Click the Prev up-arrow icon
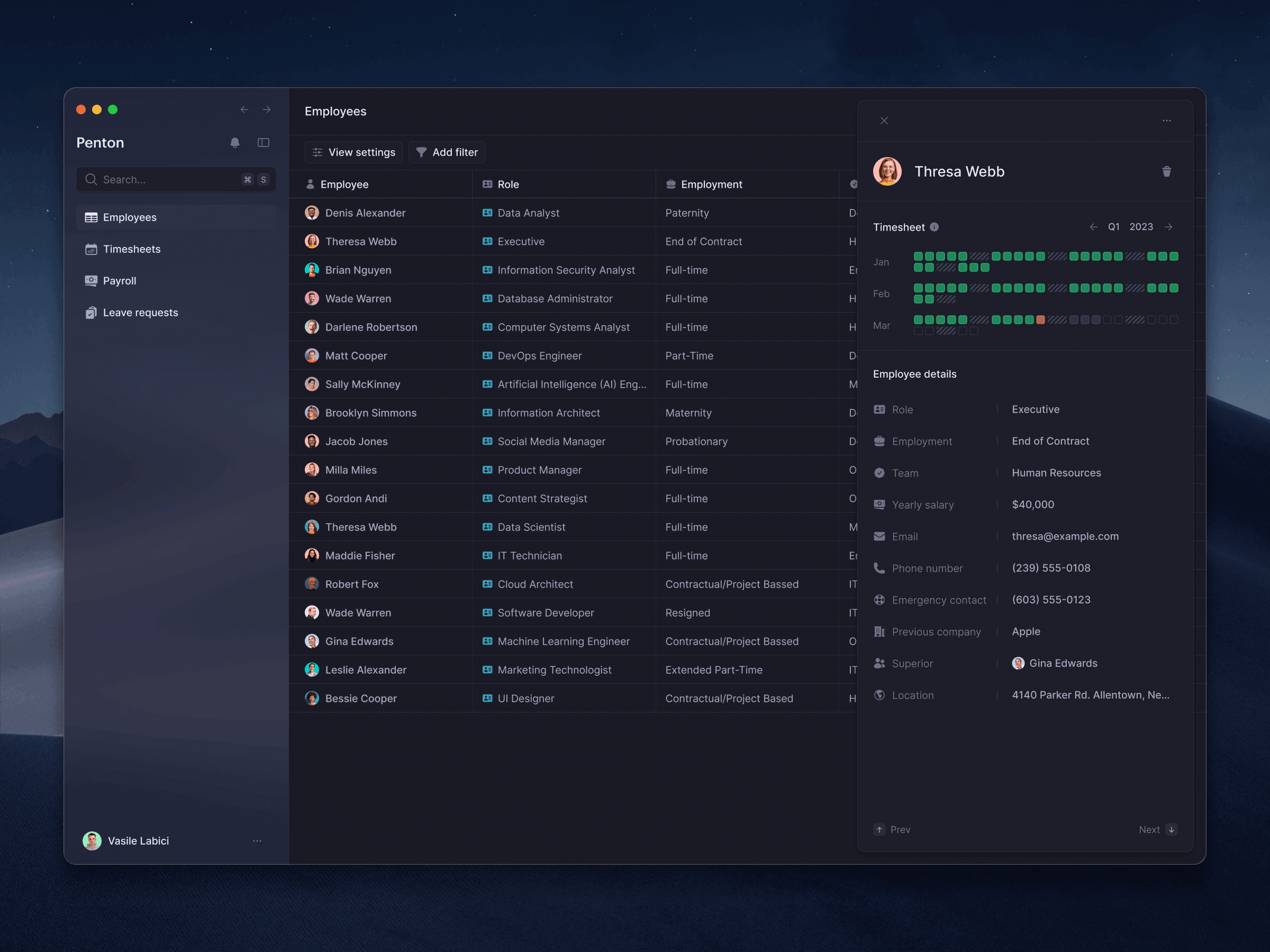This screenshot has width=1270, height=952. (x=879, y=830)
